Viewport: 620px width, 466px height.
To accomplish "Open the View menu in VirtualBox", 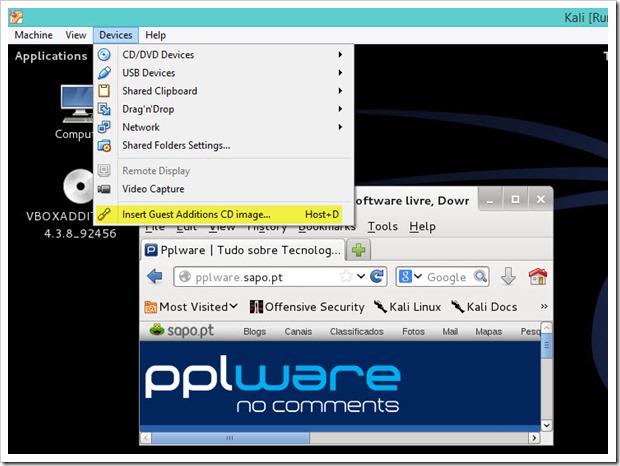I will pos(76,35).
